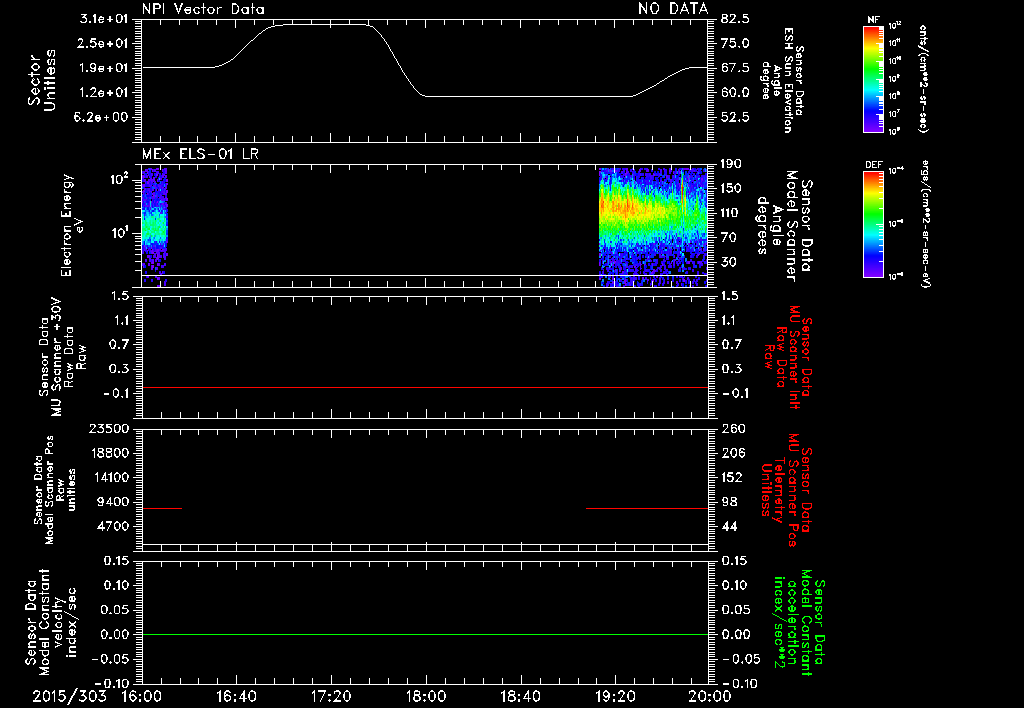
Task: Click the 19:20 time axis label
Action: 615,696
